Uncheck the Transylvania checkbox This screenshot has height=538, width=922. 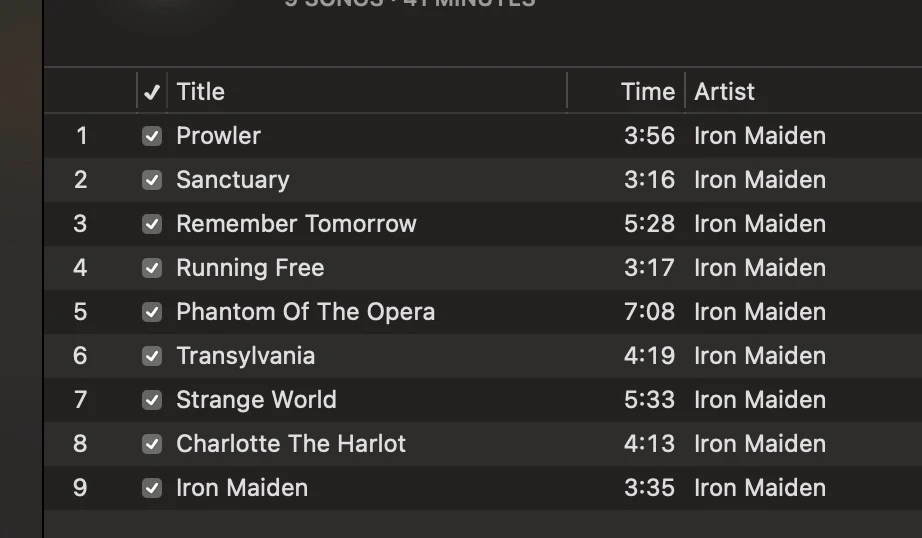152,356
